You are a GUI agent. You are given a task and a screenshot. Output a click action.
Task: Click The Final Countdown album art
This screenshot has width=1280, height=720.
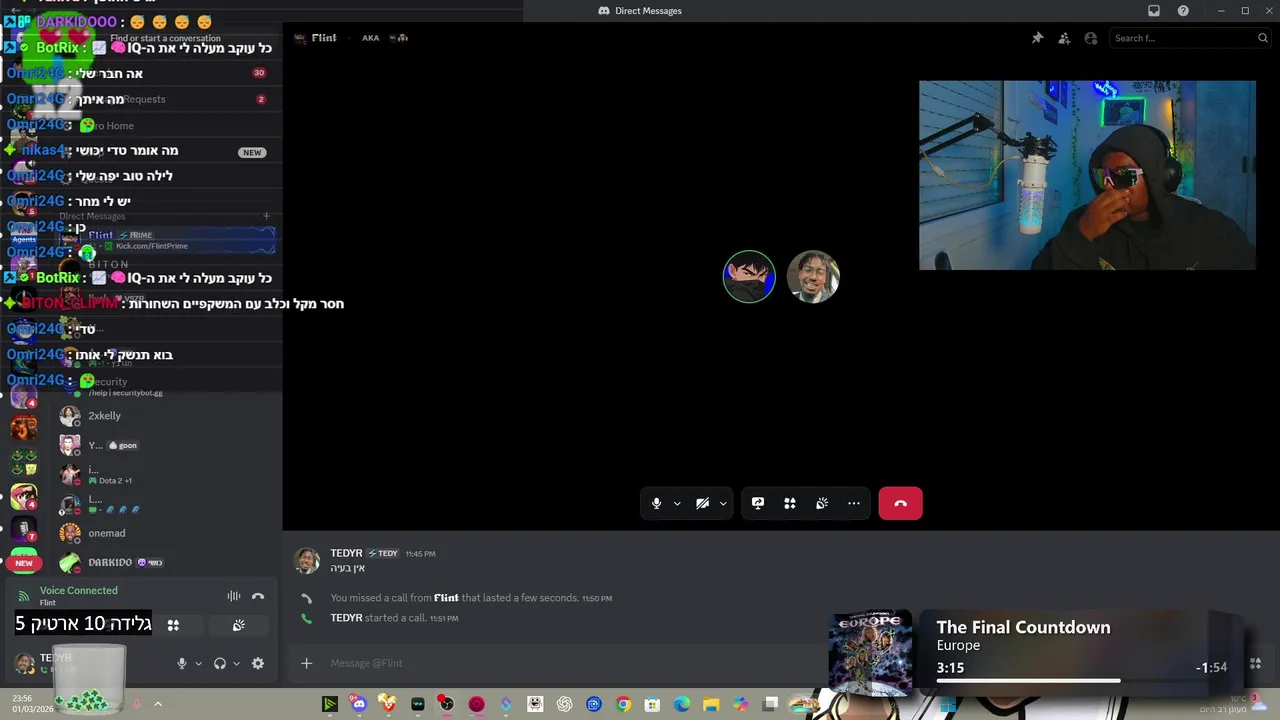click(870, 655)
